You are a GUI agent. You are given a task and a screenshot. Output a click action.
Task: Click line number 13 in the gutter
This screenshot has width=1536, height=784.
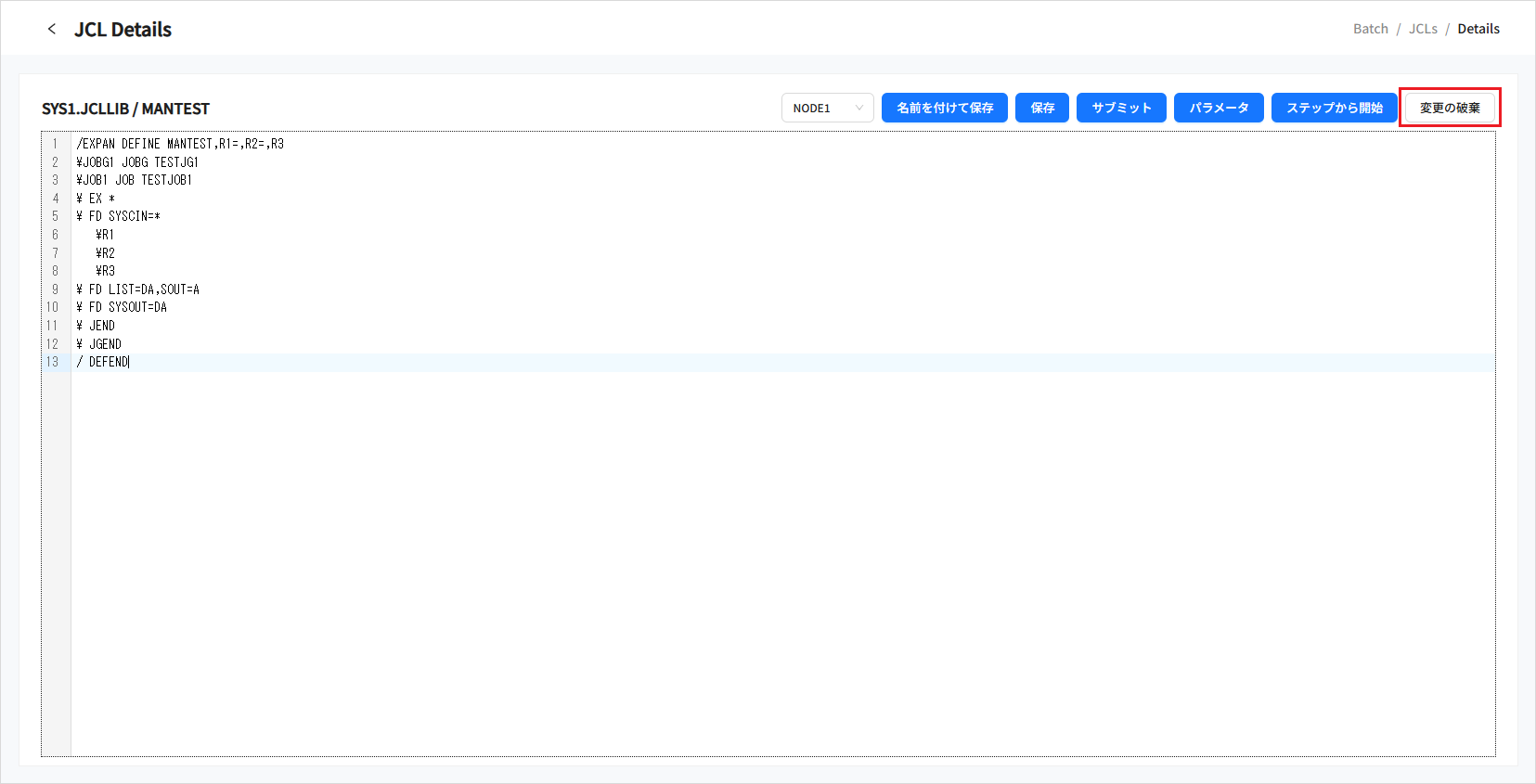click(x=53, y=362)
